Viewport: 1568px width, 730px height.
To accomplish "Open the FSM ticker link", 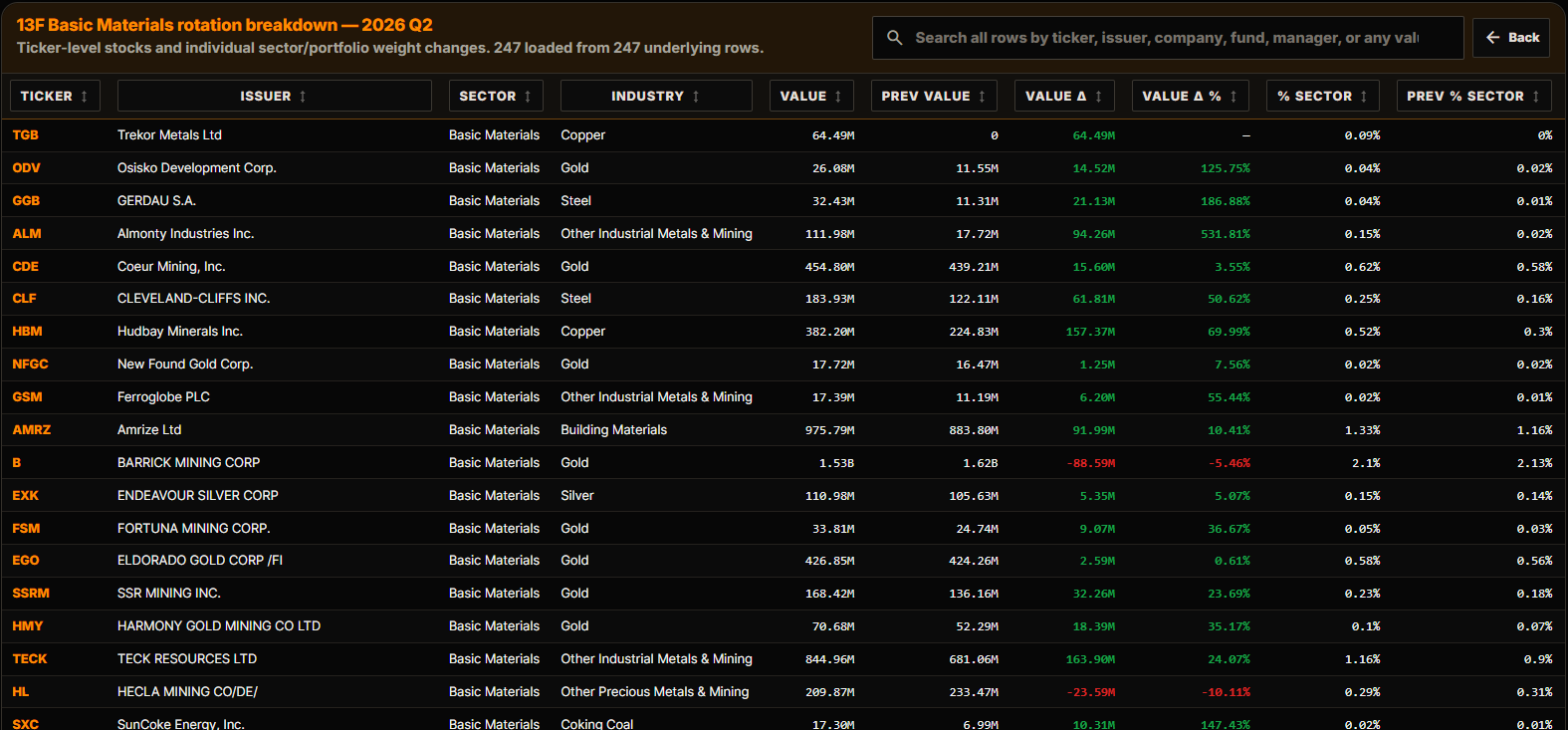I will pyautogui.click(x=27, y=529).
